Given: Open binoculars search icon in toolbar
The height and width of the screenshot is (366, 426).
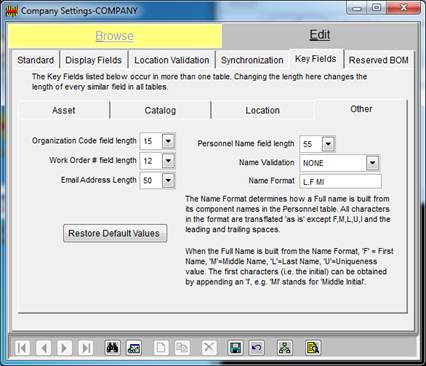Looking at the screenshot, I should click(112, 348).
